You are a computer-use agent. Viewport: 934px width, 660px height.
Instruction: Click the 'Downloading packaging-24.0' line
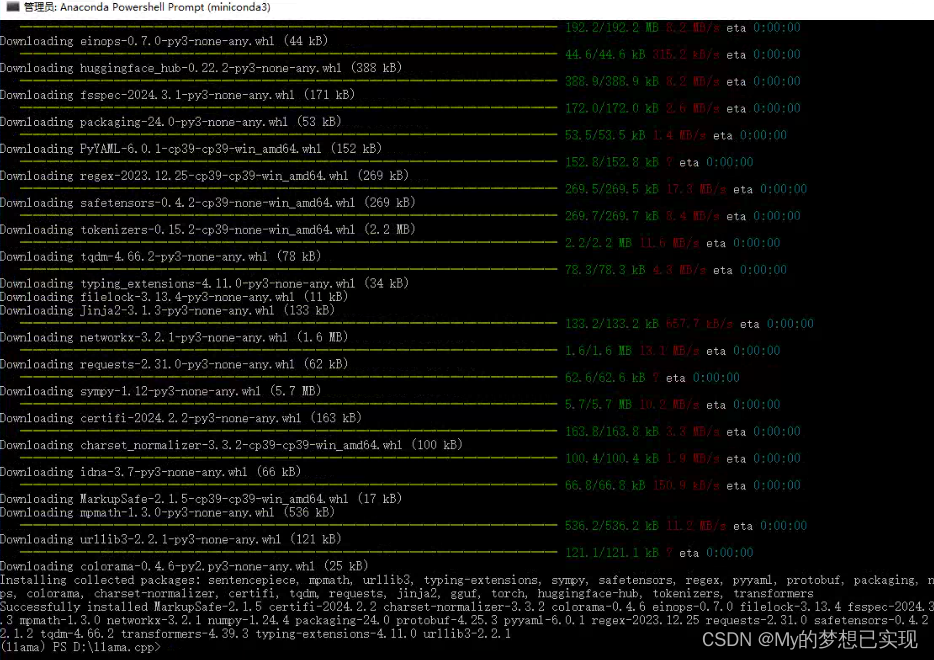point(170,122)
